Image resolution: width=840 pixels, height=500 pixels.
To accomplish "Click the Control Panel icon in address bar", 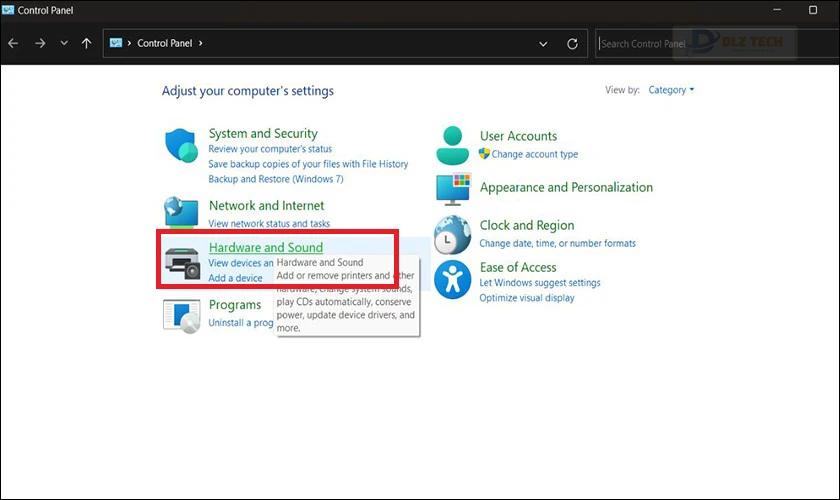I will pyautogui.click(x=116, y=43).
